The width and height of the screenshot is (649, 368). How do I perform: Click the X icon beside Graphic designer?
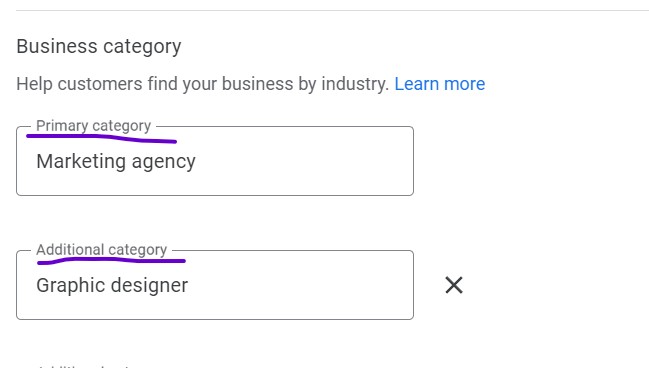pos(454,285)
